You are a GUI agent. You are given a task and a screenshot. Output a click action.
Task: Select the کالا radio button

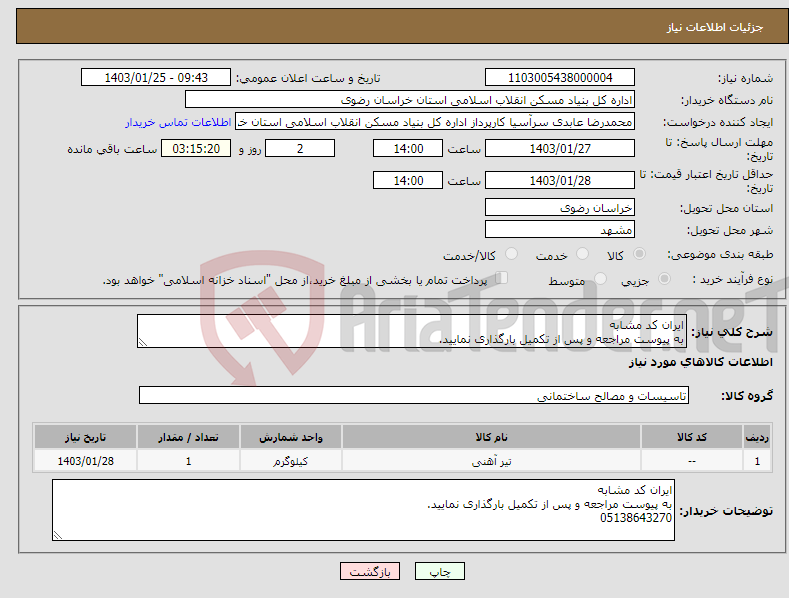coord(639,254)
